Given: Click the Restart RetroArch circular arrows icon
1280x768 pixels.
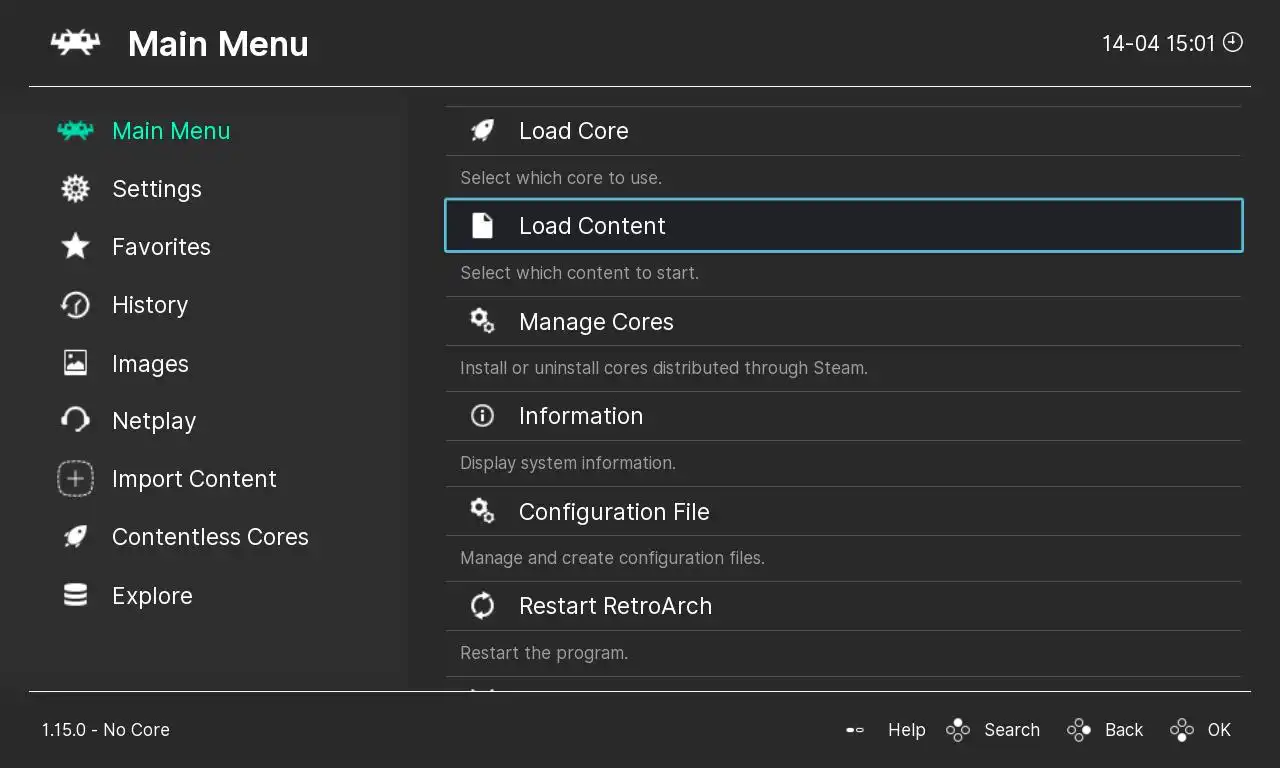Looking at the screenshot, I should (482, 606).
